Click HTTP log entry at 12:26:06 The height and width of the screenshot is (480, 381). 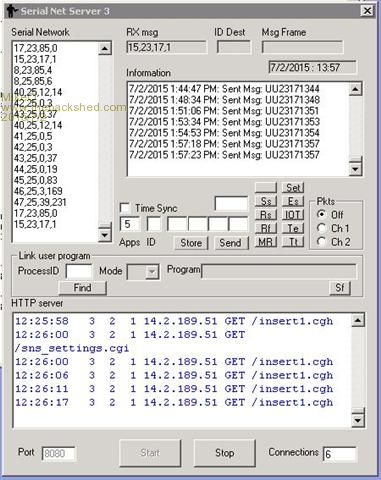pyautogui.click(x=174, y=375)
